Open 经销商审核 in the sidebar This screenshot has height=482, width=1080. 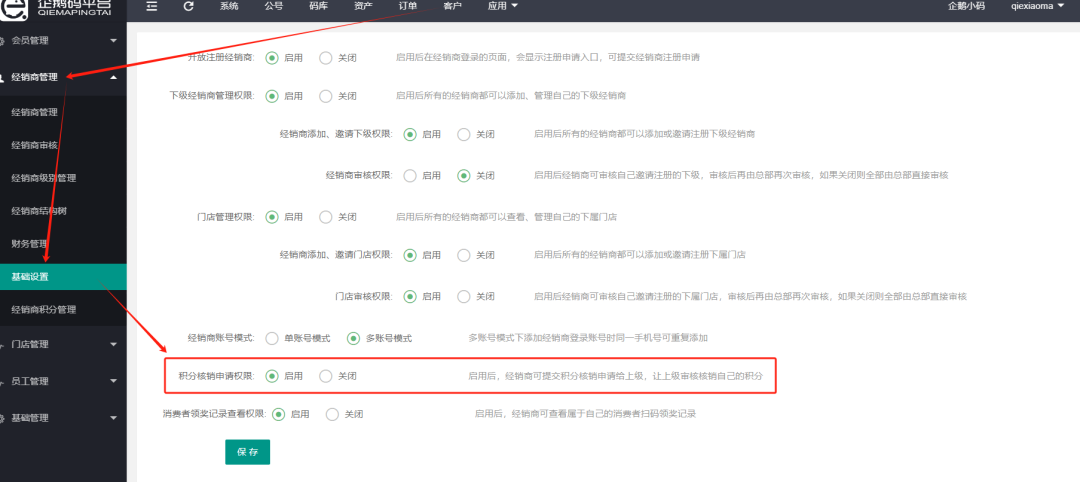click(x=35, y=145)
